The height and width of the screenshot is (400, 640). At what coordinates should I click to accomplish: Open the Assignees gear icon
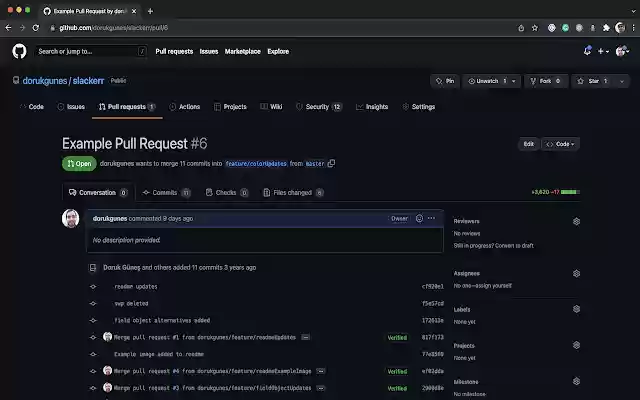pyautogui.click(x=576, y=273)
